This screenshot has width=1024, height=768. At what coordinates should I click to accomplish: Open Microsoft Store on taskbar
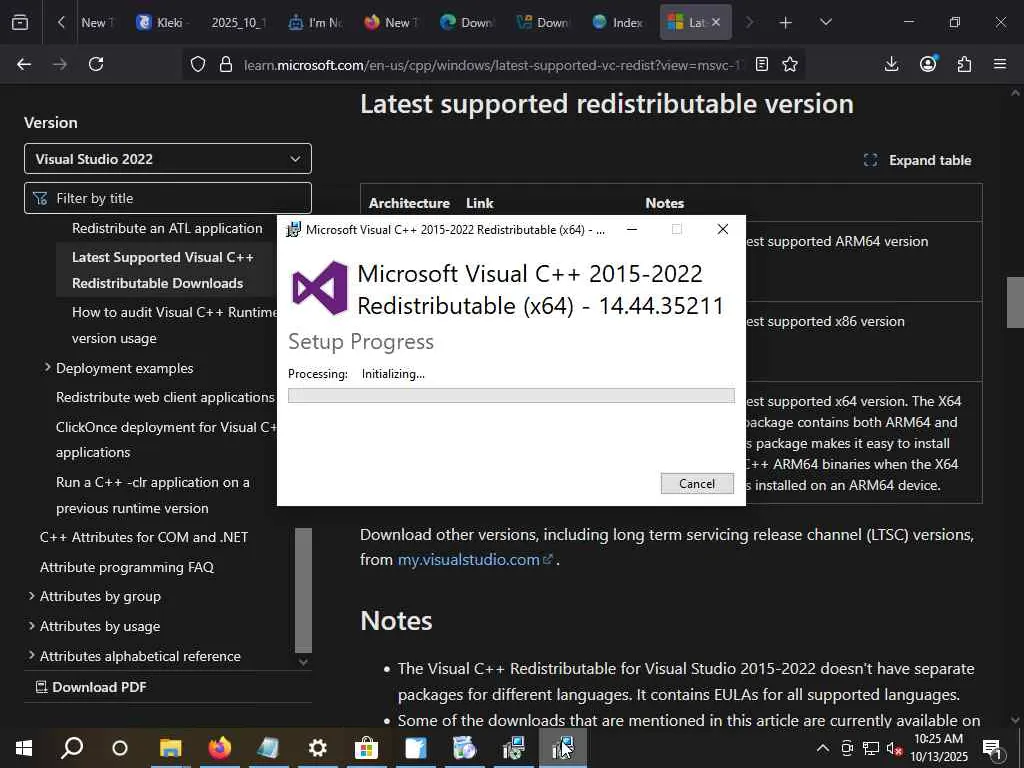366,748
